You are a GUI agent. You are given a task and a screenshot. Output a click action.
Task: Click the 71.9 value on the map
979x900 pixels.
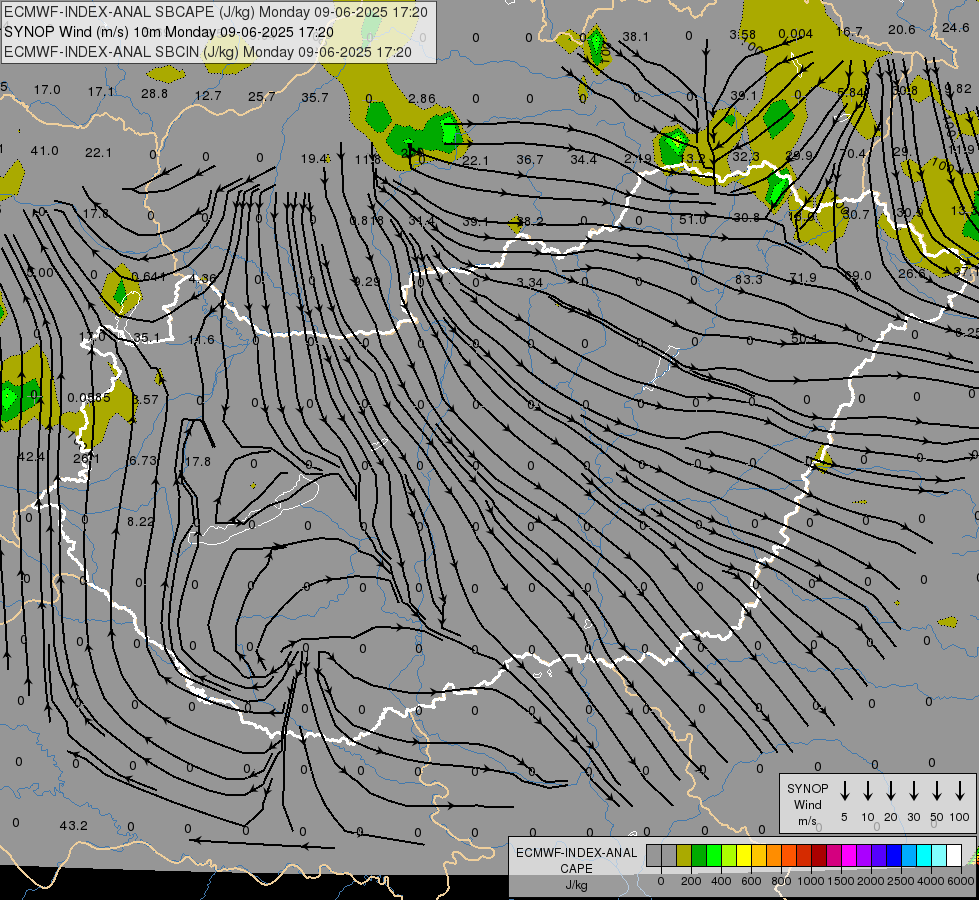pos(803,277)
